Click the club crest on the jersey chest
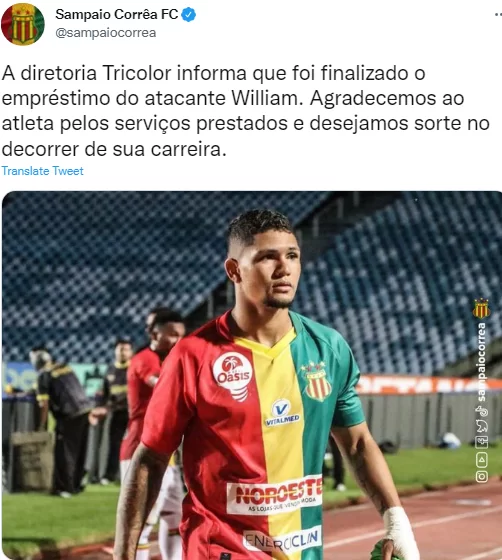 [316, 381]
